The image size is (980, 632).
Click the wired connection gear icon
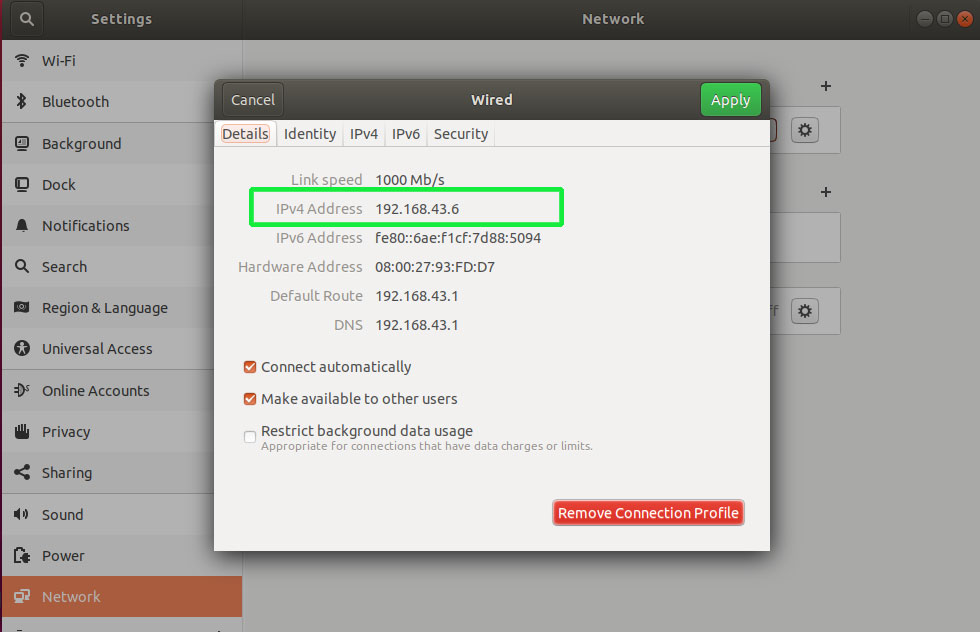(x=805, y=130)
